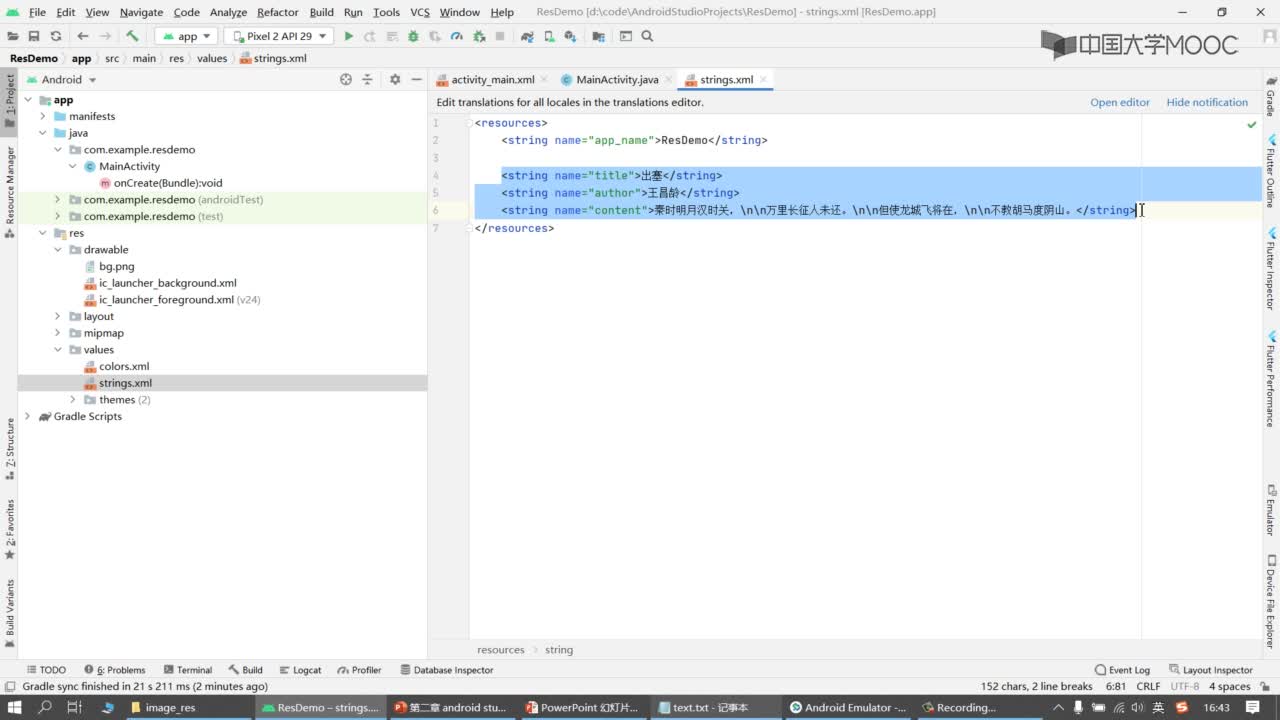This screenshot has width=1280, height=720.
Task: Expand the manifests folder
Action: point(43,116)
